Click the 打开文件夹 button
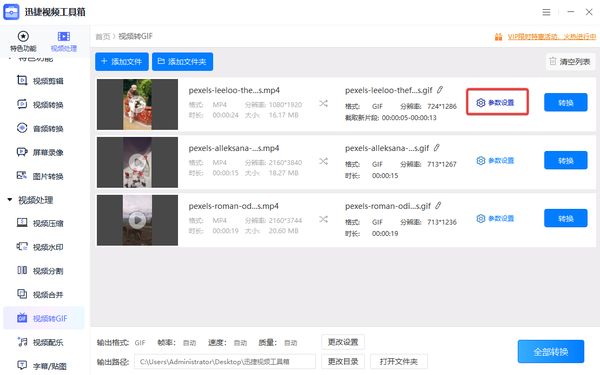The width and height of the screenshot is (600, 375). (399, 362)
